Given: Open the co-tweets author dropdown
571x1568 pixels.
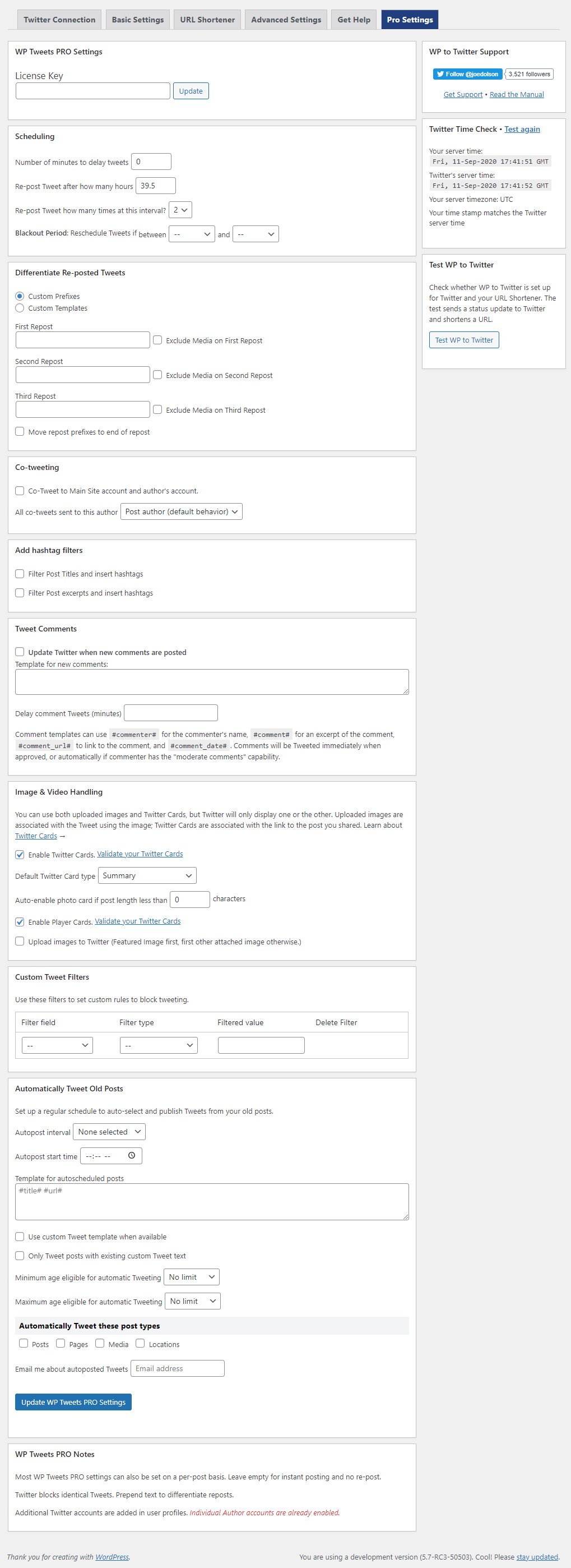Looking at the screenshot, I should point(181,511).
